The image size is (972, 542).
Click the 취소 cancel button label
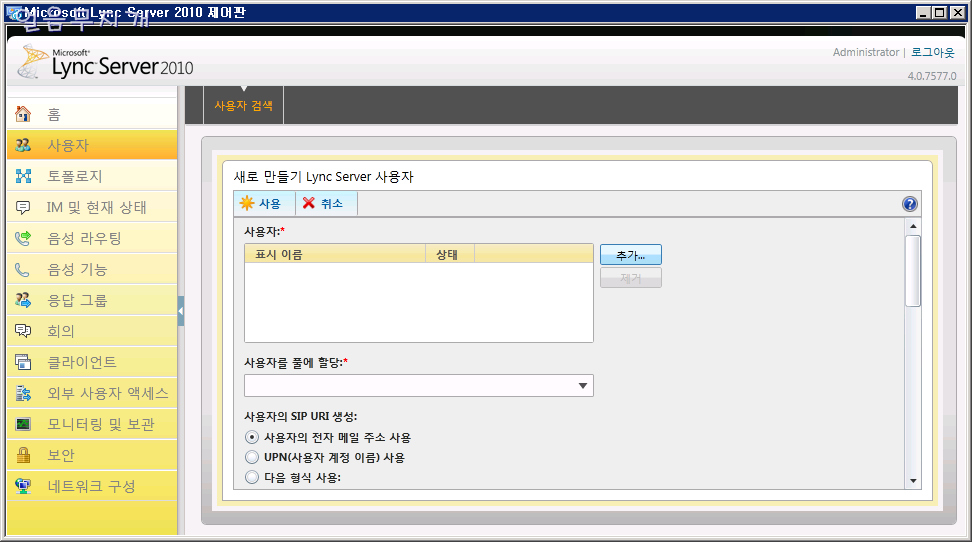(x=332, y=203)
